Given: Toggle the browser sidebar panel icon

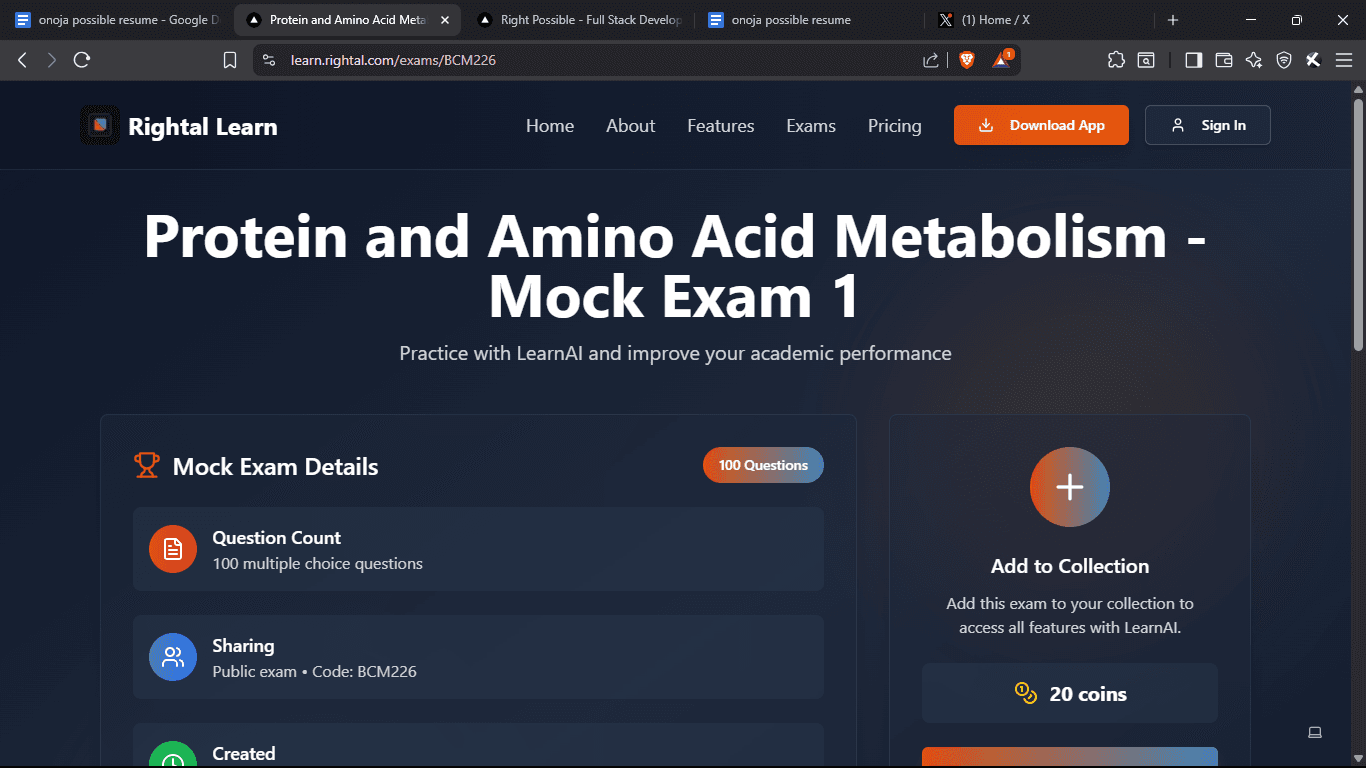Looking at the screenshot, I should click(1193, 60).
